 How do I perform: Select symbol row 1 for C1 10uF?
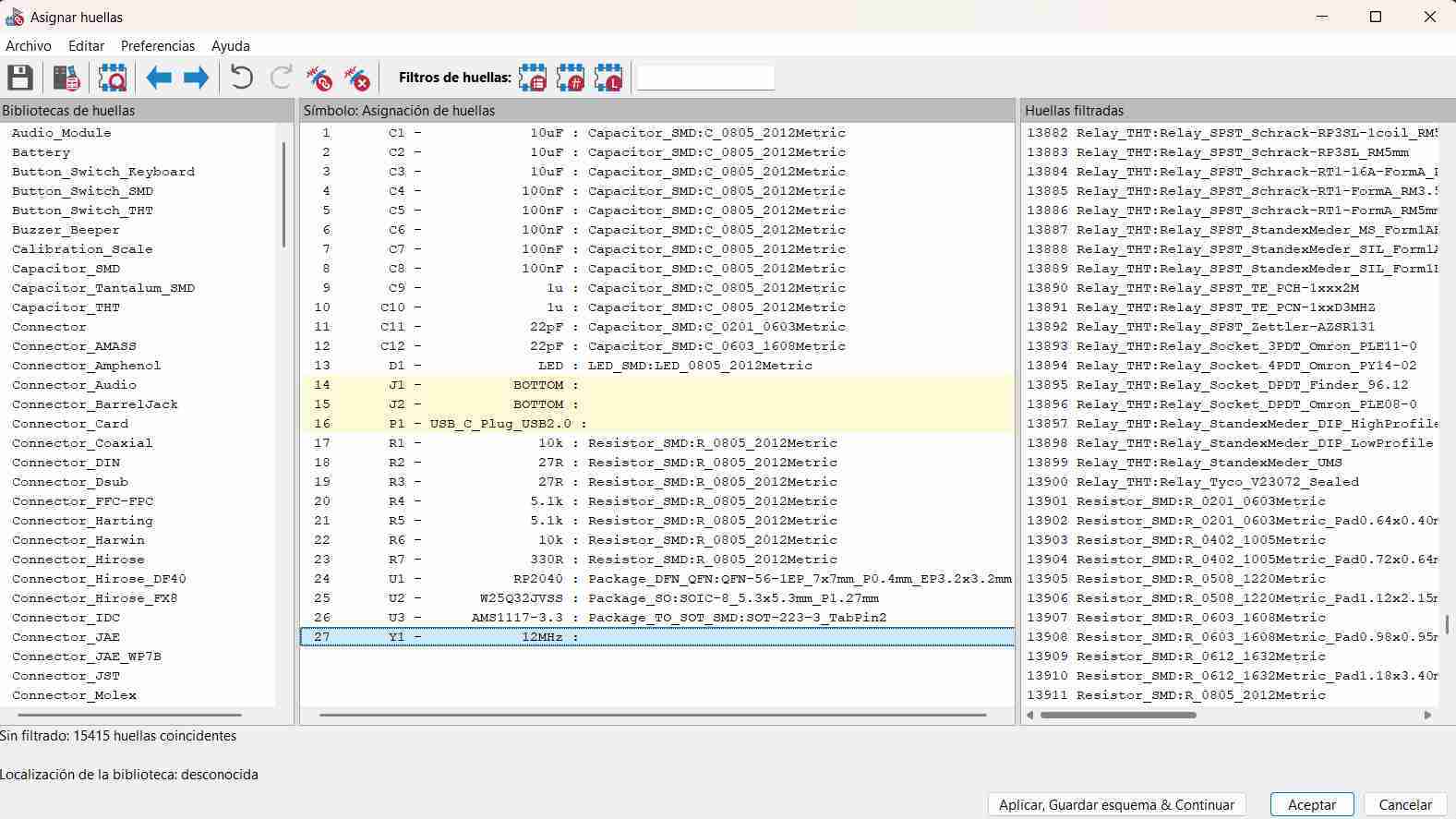click(x=657, y=133)
